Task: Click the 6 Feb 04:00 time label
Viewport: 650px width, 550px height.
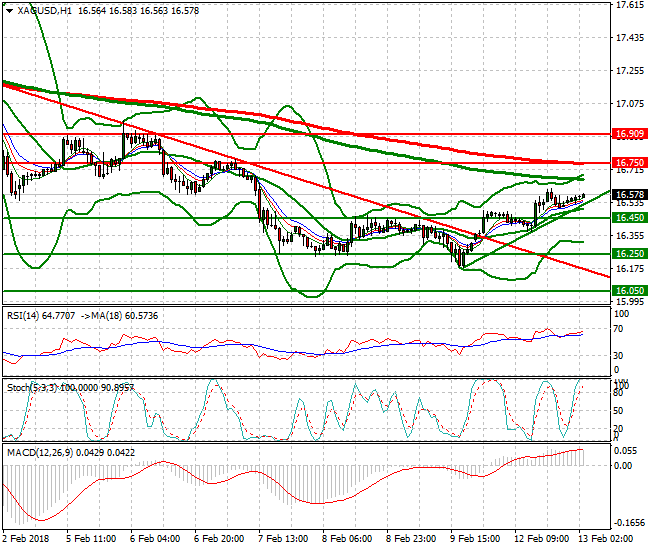Action: 155,539
